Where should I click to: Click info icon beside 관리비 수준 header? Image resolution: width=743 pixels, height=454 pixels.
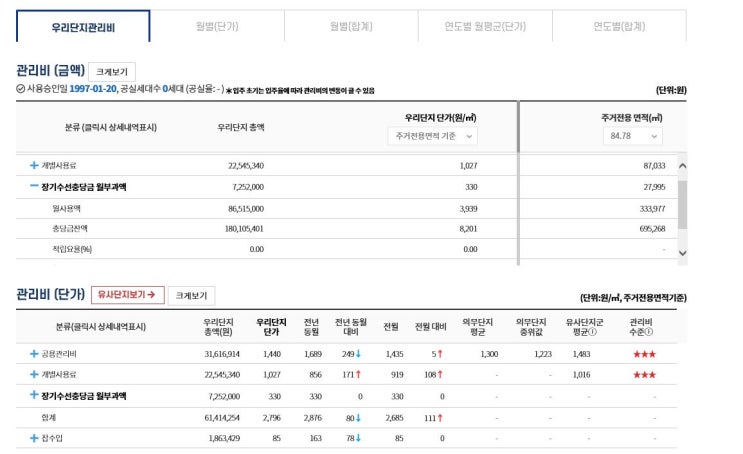coord(649,332)
